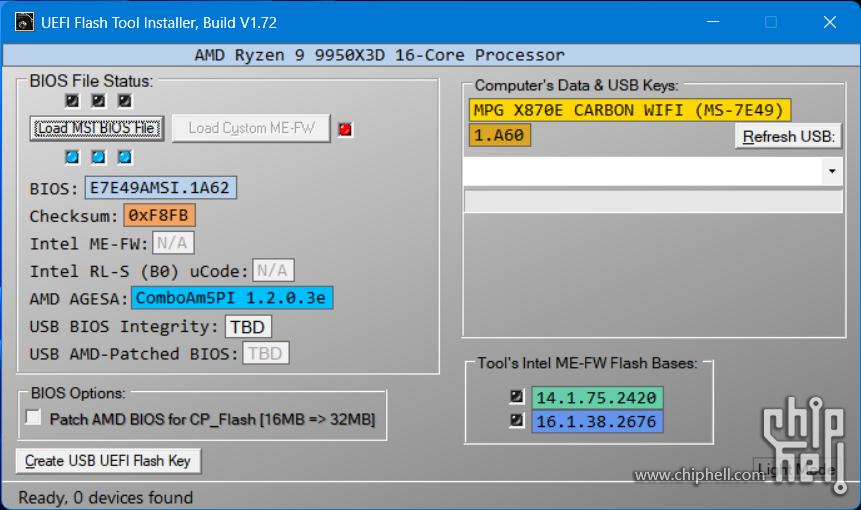Click the AMD AGESA value ComboAm5PI 1.2.0.3e
The image size is (861, 510).
[232, 298]
